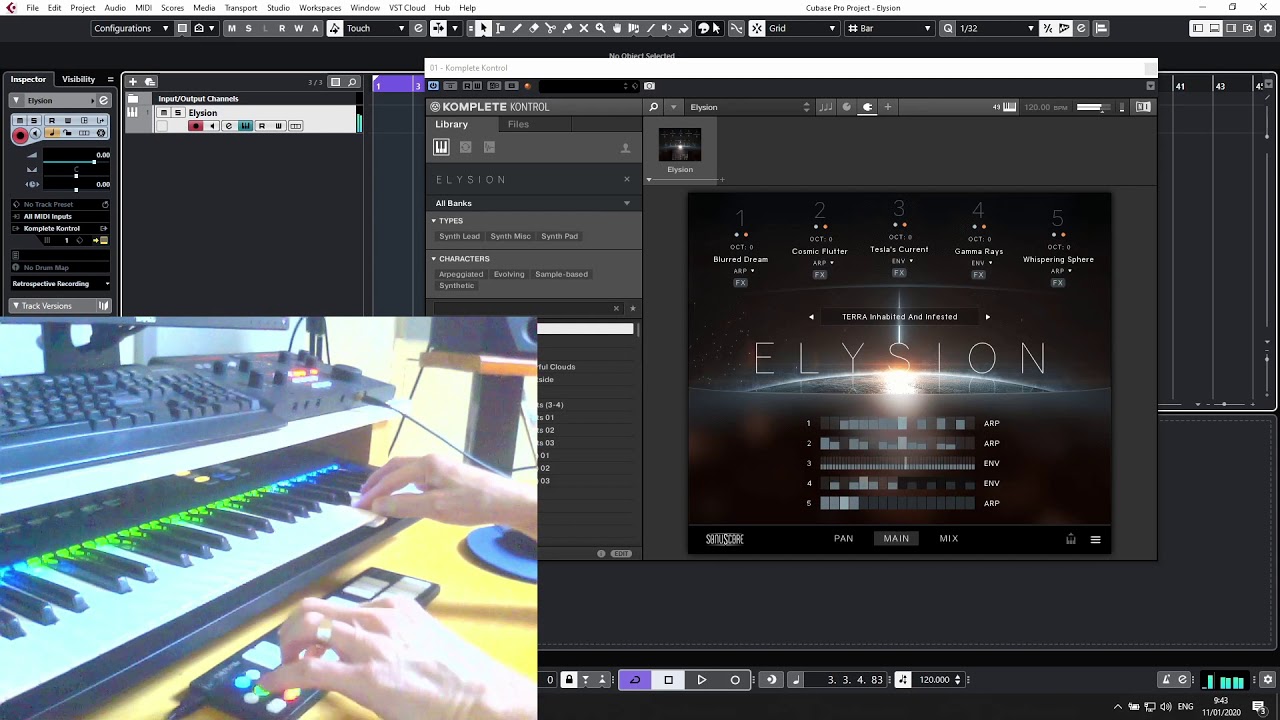Expand the Track Versions section
This screenshot has width=1280, height=720.
60,306
